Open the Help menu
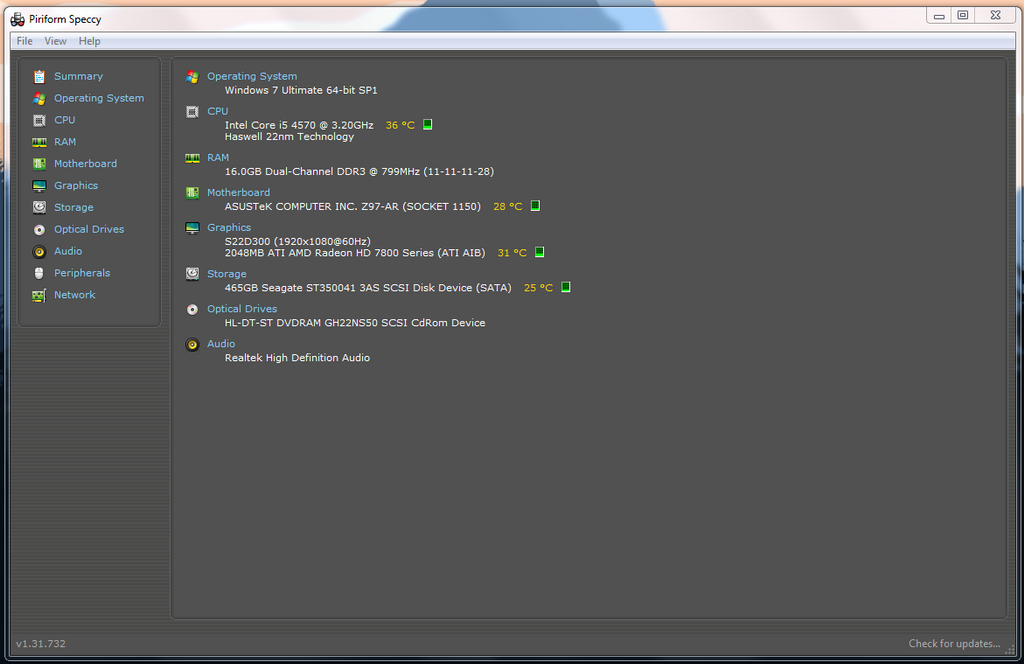The height and width of the screenshot is (664, 1024). [x=89, y=41]
